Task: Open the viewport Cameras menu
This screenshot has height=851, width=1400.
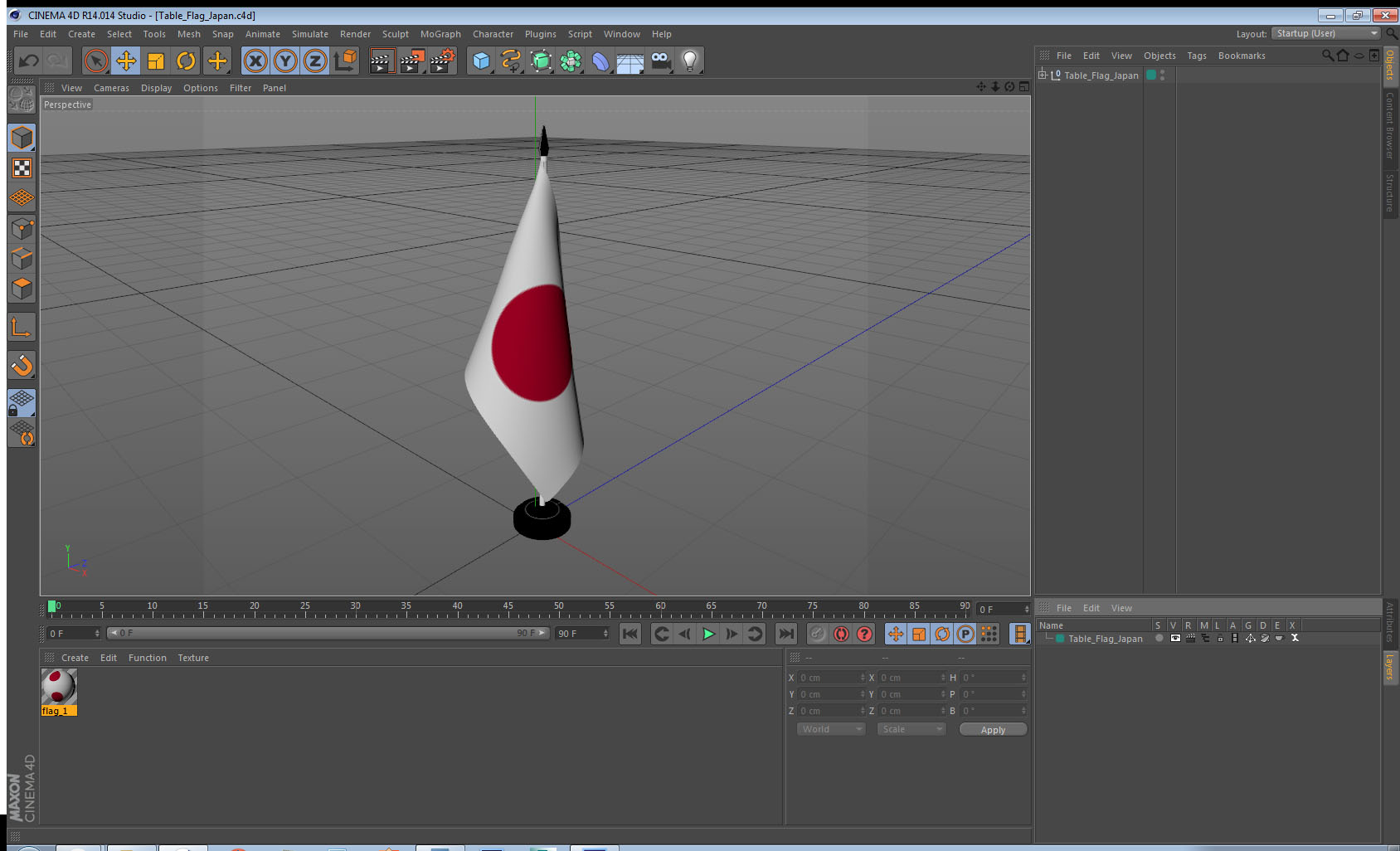Action: [111, 88]
